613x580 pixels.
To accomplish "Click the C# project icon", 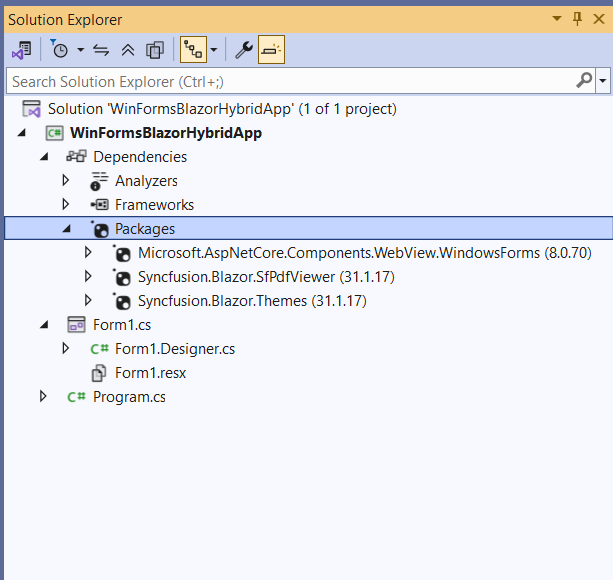I will (54, 133).
